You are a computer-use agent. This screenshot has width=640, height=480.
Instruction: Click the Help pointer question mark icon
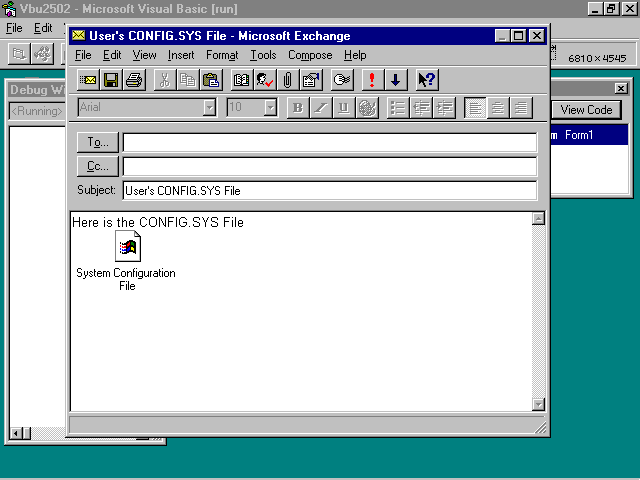click(x=427, y=80)
